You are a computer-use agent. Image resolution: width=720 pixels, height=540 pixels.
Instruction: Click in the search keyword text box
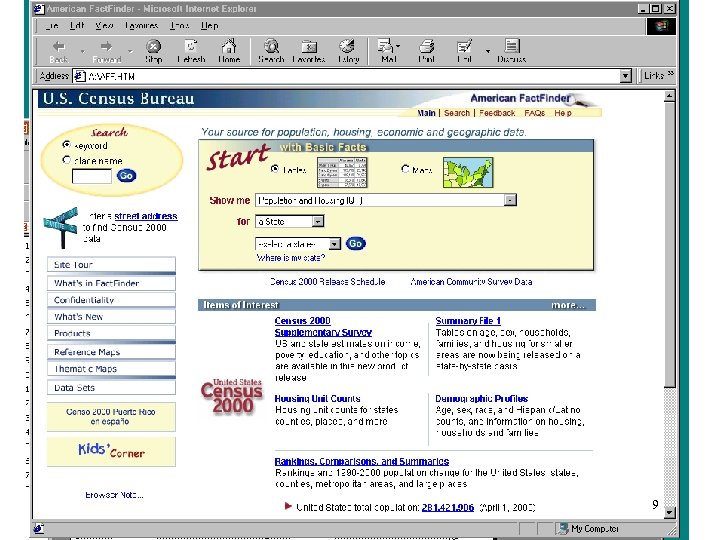92,176
